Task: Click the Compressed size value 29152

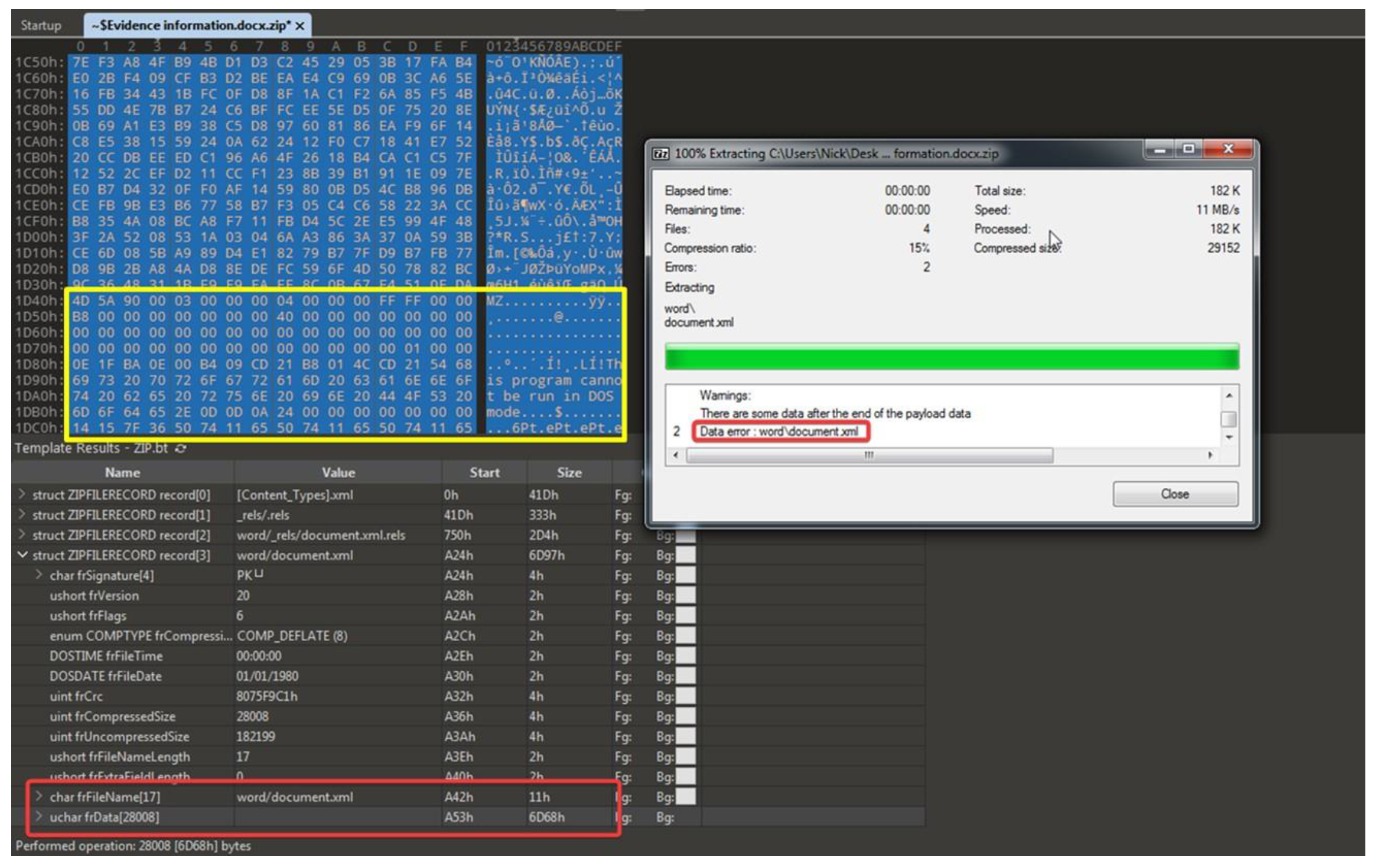Action: pos(1223,248)
